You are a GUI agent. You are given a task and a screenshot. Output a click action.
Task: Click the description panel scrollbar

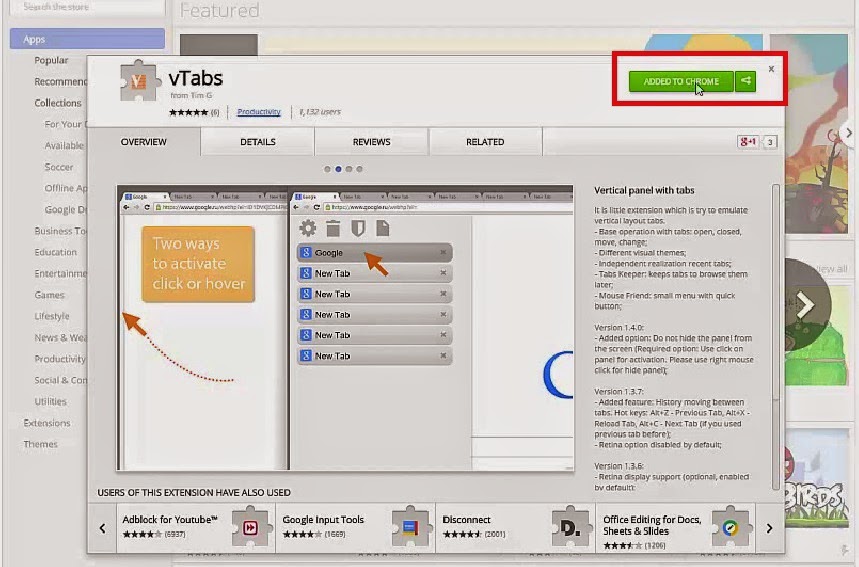click(776, 337)
